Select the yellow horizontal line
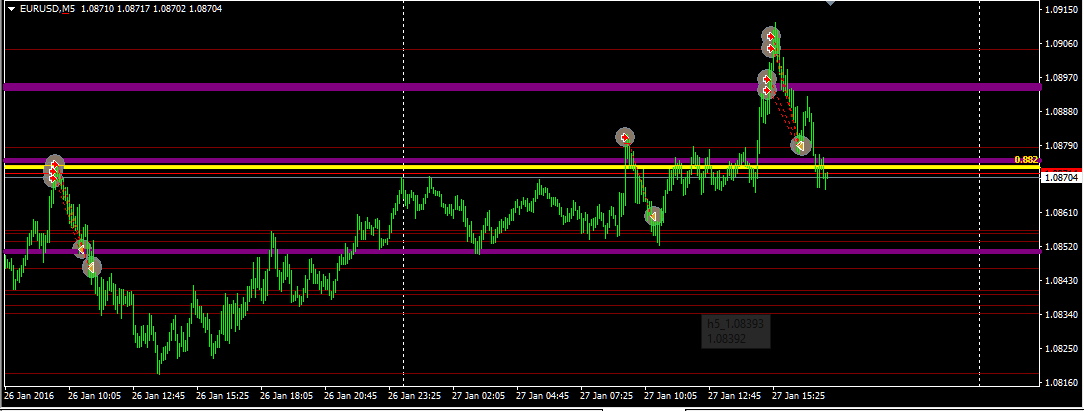1084x411 pixels. click(522, 166)
